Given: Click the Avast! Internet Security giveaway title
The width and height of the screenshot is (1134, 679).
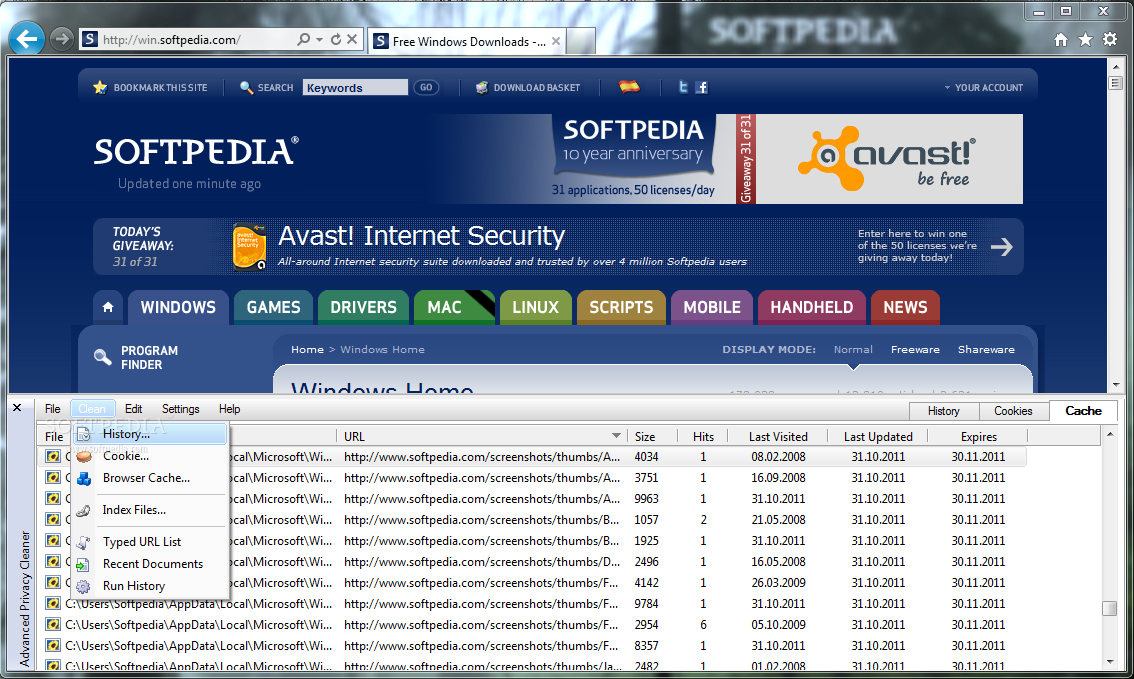Looking at the screenshot, I should point(422,236).
